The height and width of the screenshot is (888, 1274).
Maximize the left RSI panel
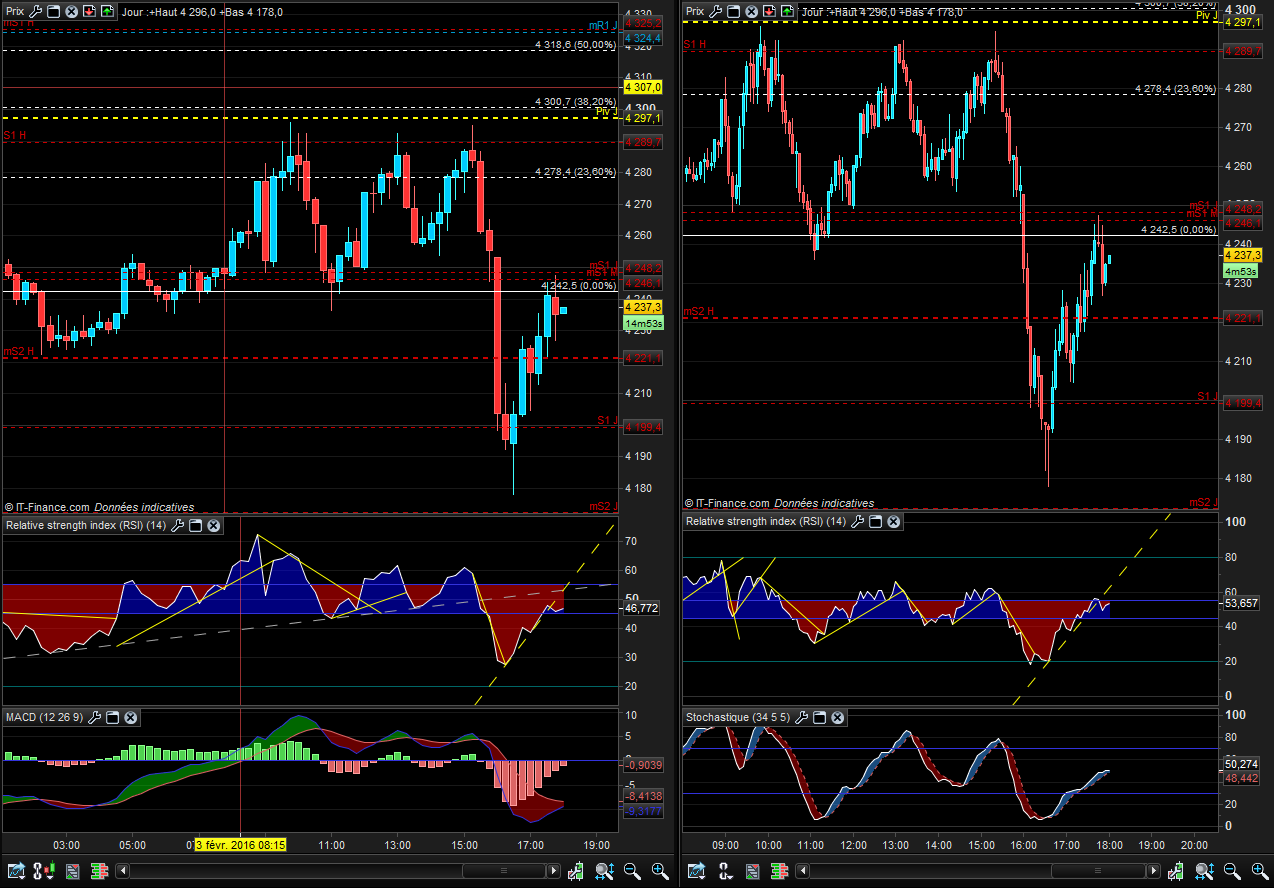(196, 525)
